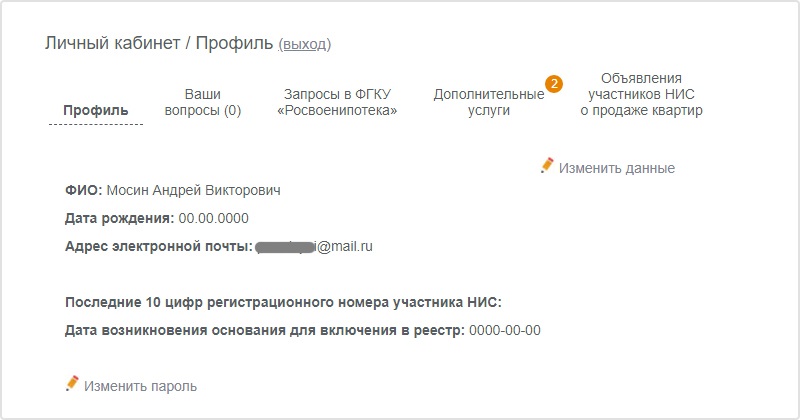Log out via the выход link

(305, 44)
